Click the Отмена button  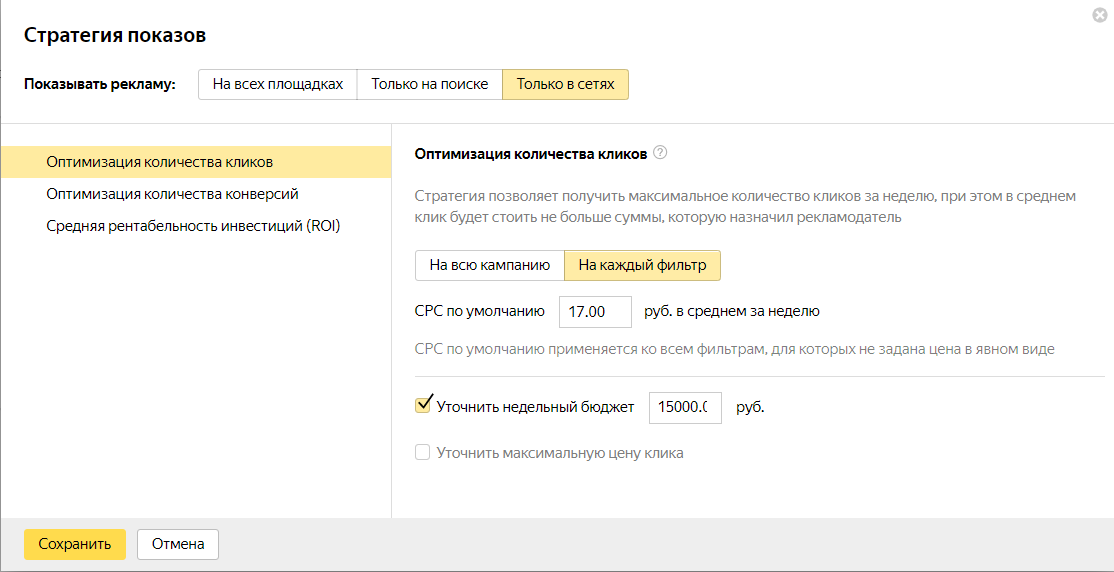[178, 545]
